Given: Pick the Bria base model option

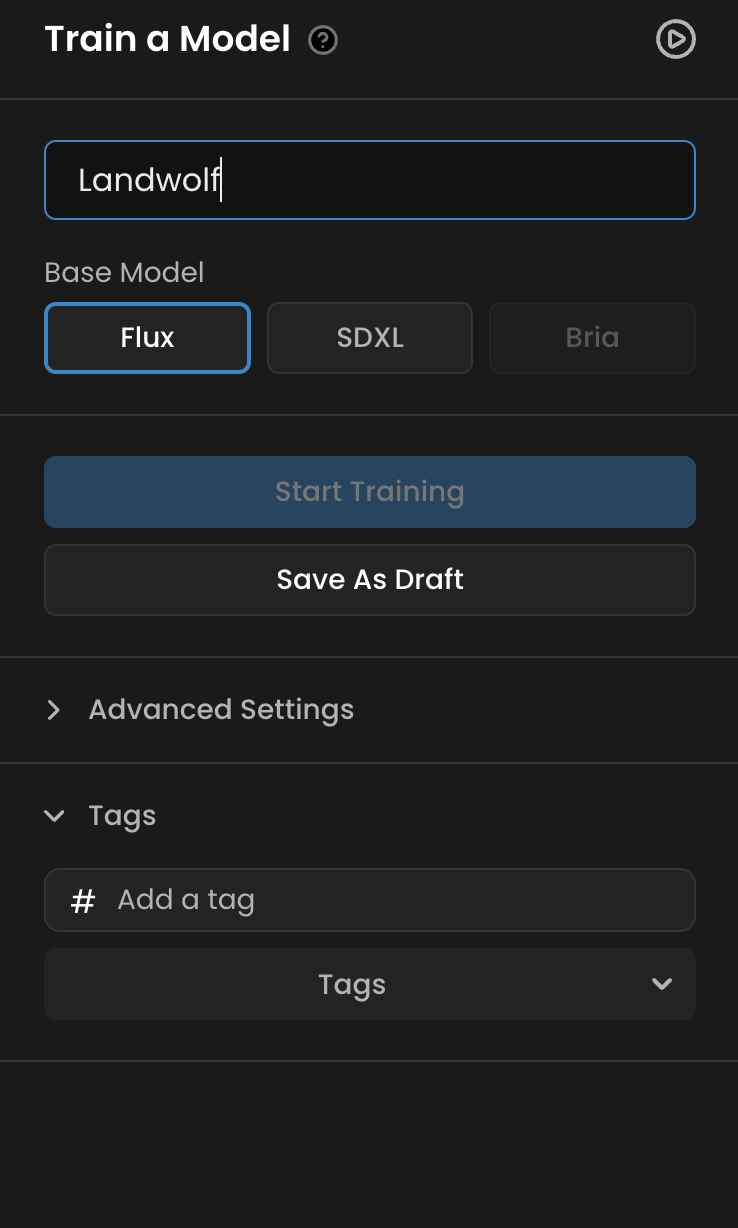Looking at the screenshot, I should click(592, 338).
